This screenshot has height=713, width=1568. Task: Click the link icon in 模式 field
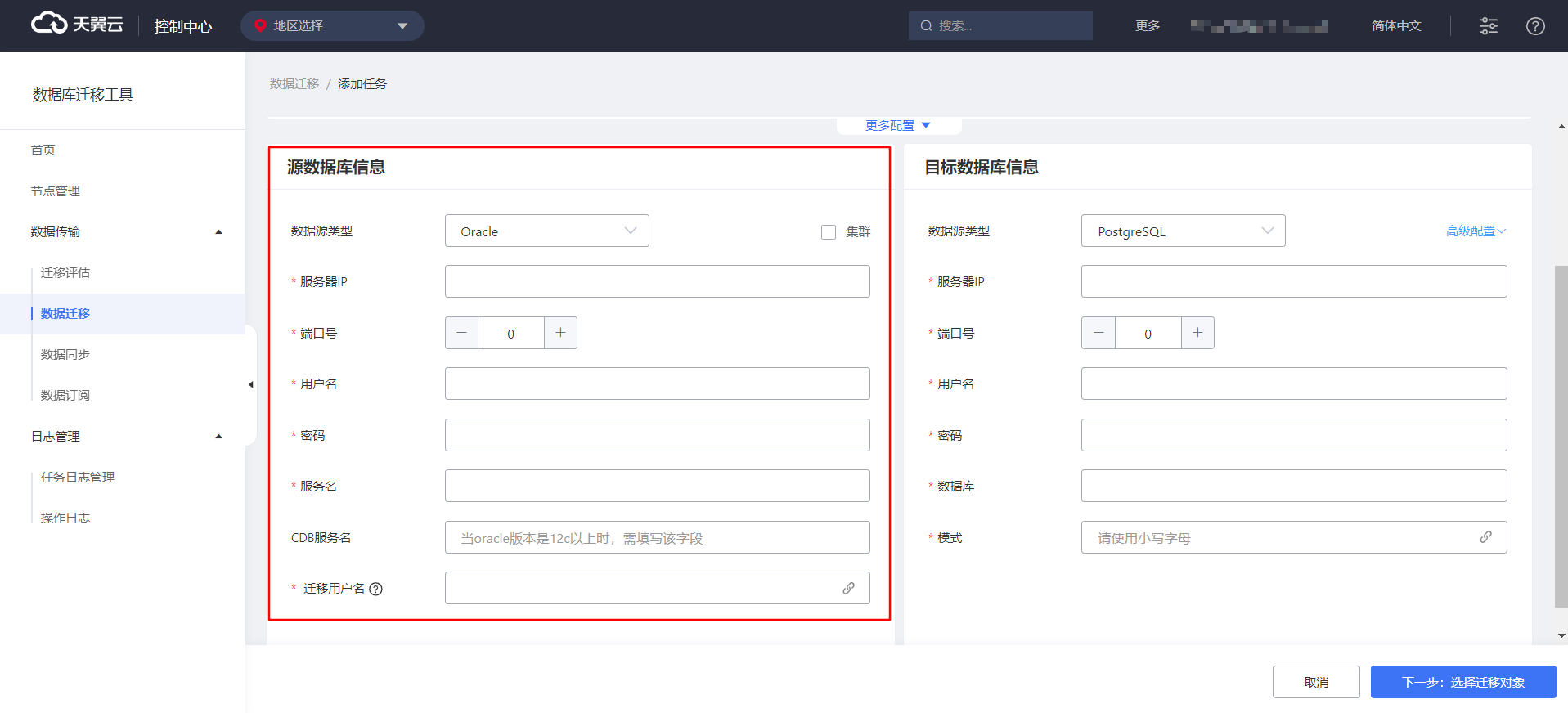tap(1485, 537)
